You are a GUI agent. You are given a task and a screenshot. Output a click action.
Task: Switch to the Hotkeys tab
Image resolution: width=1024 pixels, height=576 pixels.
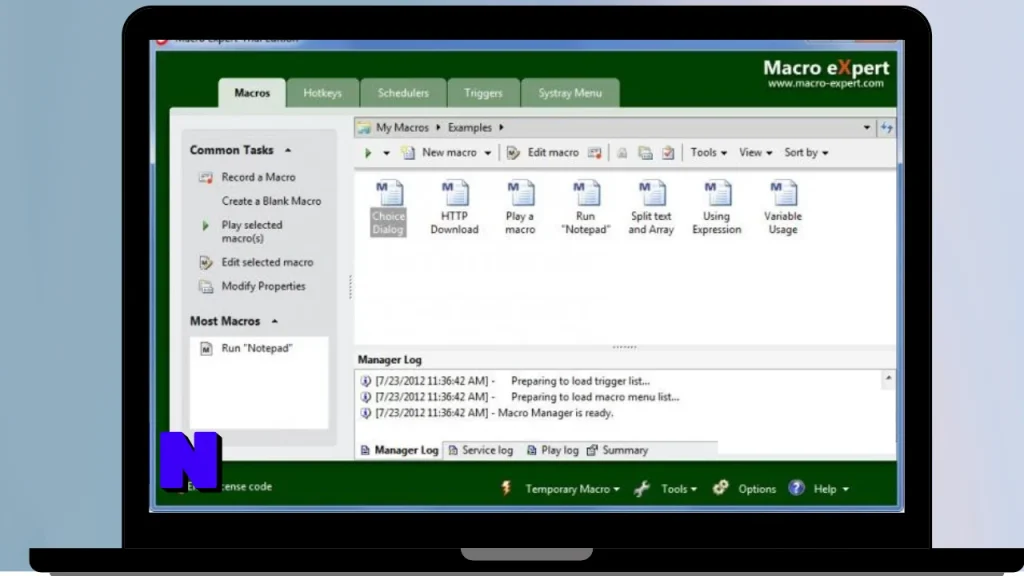point(323,93)
